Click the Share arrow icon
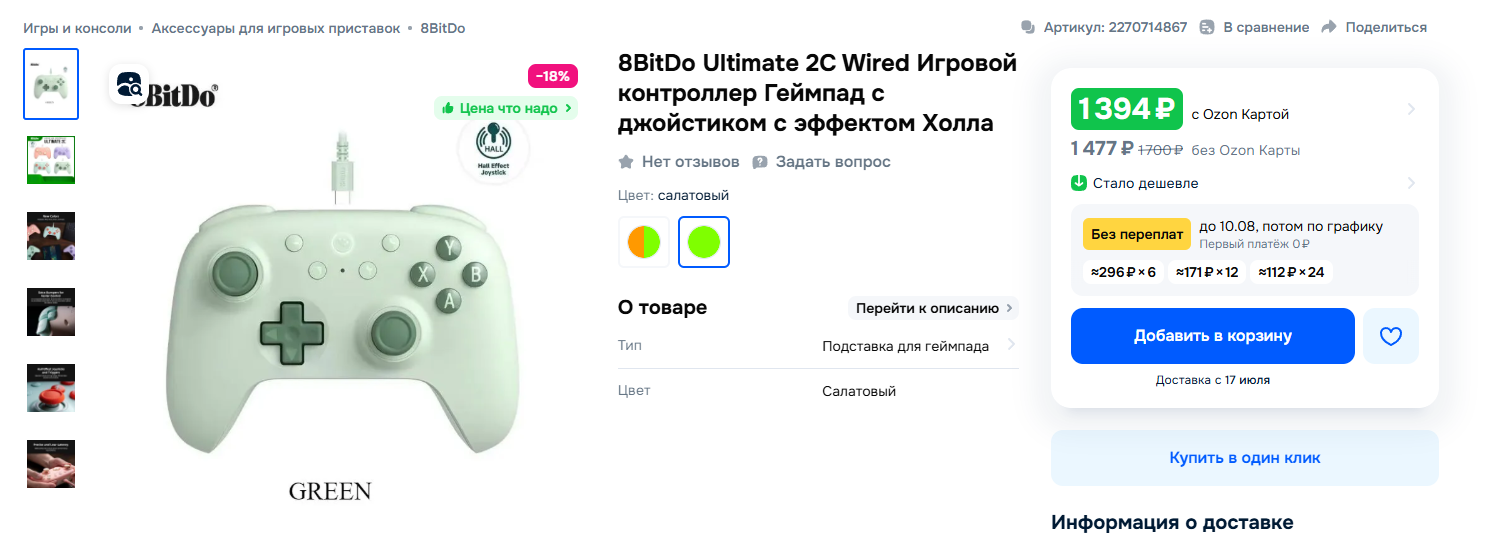The image size is (1501, 541). 1329,27
